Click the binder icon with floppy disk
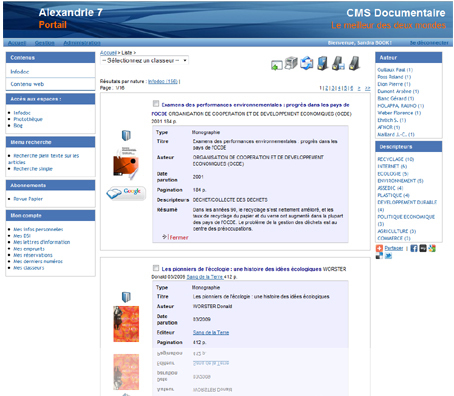The width and height of the screenshot is (454, 396). [338, 63]
